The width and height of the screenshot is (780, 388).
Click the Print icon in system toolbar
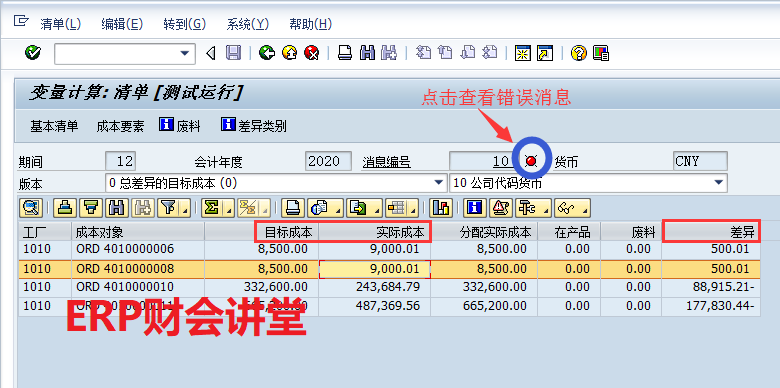(x=345, y=53)
